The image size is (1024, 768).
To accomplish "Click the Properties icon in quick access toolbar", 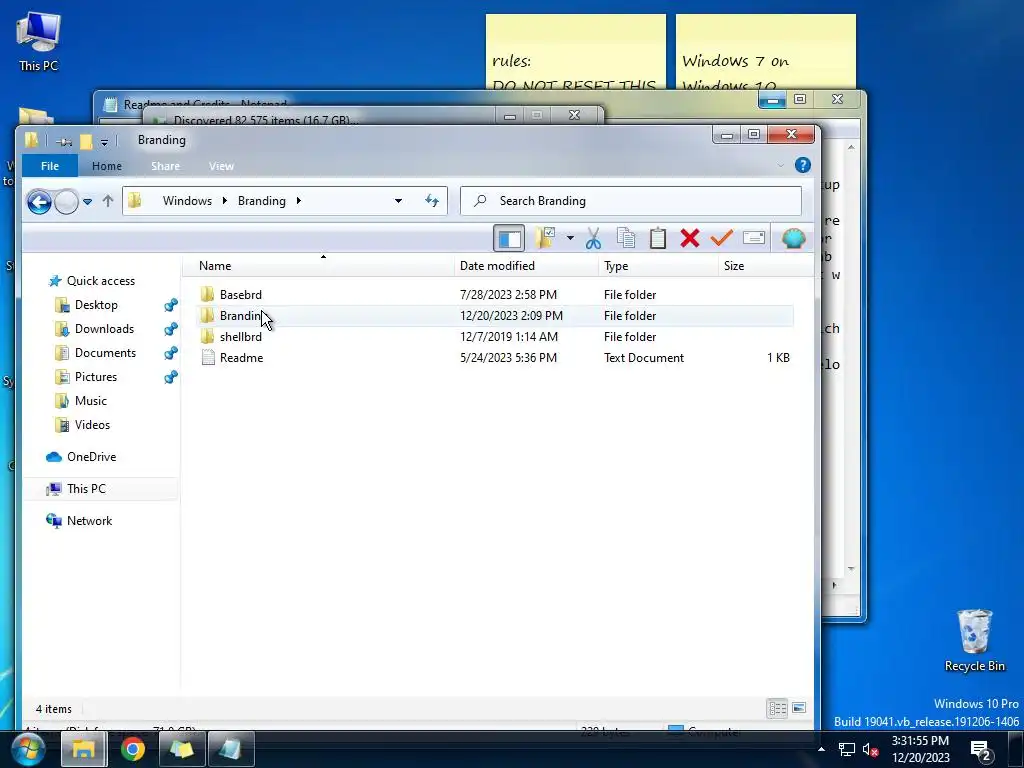I will (x=63, y=141).
